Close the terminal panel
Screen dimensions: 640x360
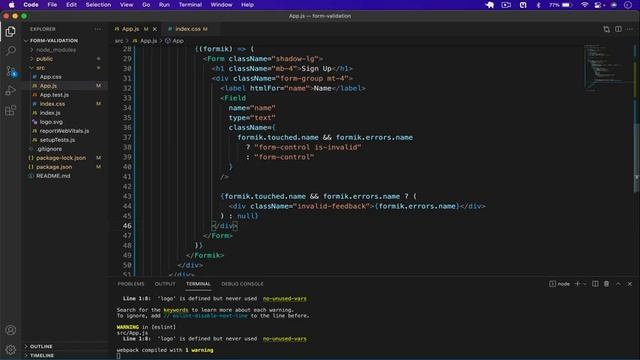click(x=630, y=284)
